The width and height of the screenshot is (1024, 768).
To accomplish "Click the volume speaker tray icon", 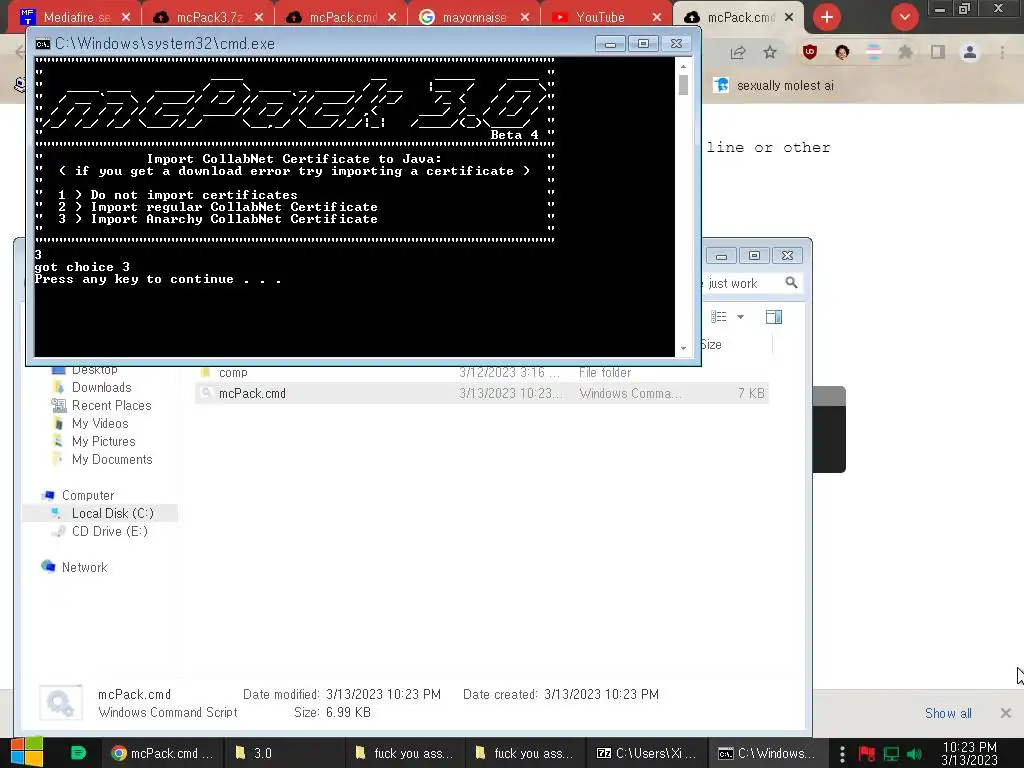I will pos(914,754).
